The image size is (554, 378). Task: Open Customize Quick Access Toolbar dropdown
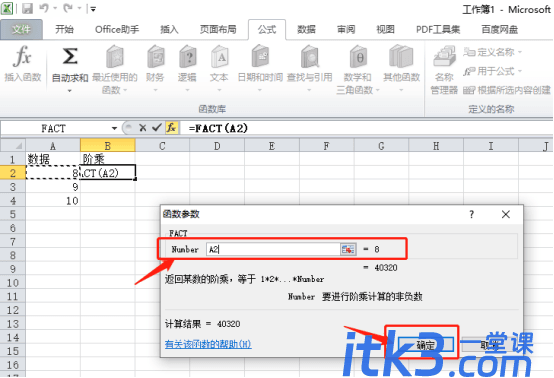(x=93, y=9)
